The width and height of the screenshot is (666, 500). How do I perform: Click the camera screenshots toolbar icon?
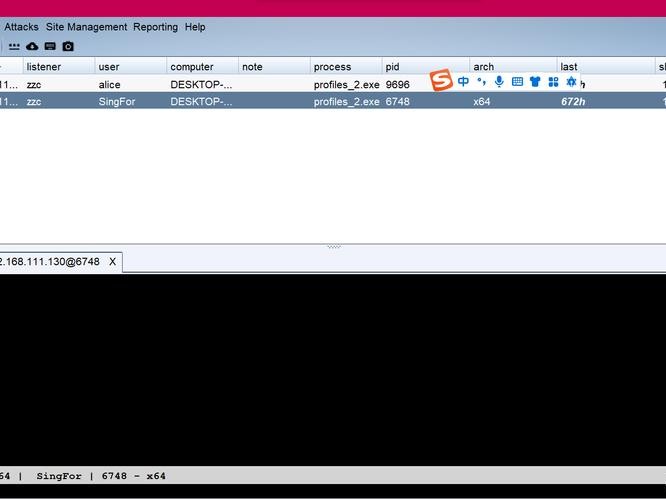click(x=68, y=46)
